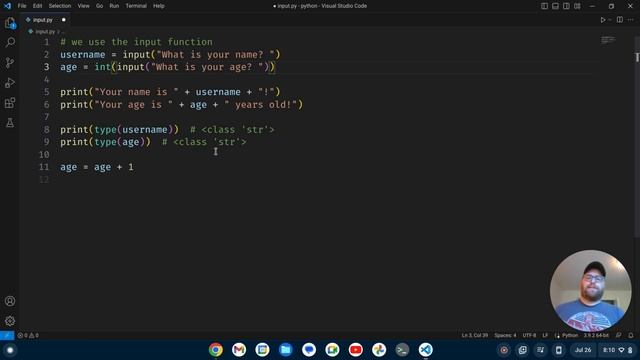Open the Run and Debug view
640x360 pixels.
[10, 82]
